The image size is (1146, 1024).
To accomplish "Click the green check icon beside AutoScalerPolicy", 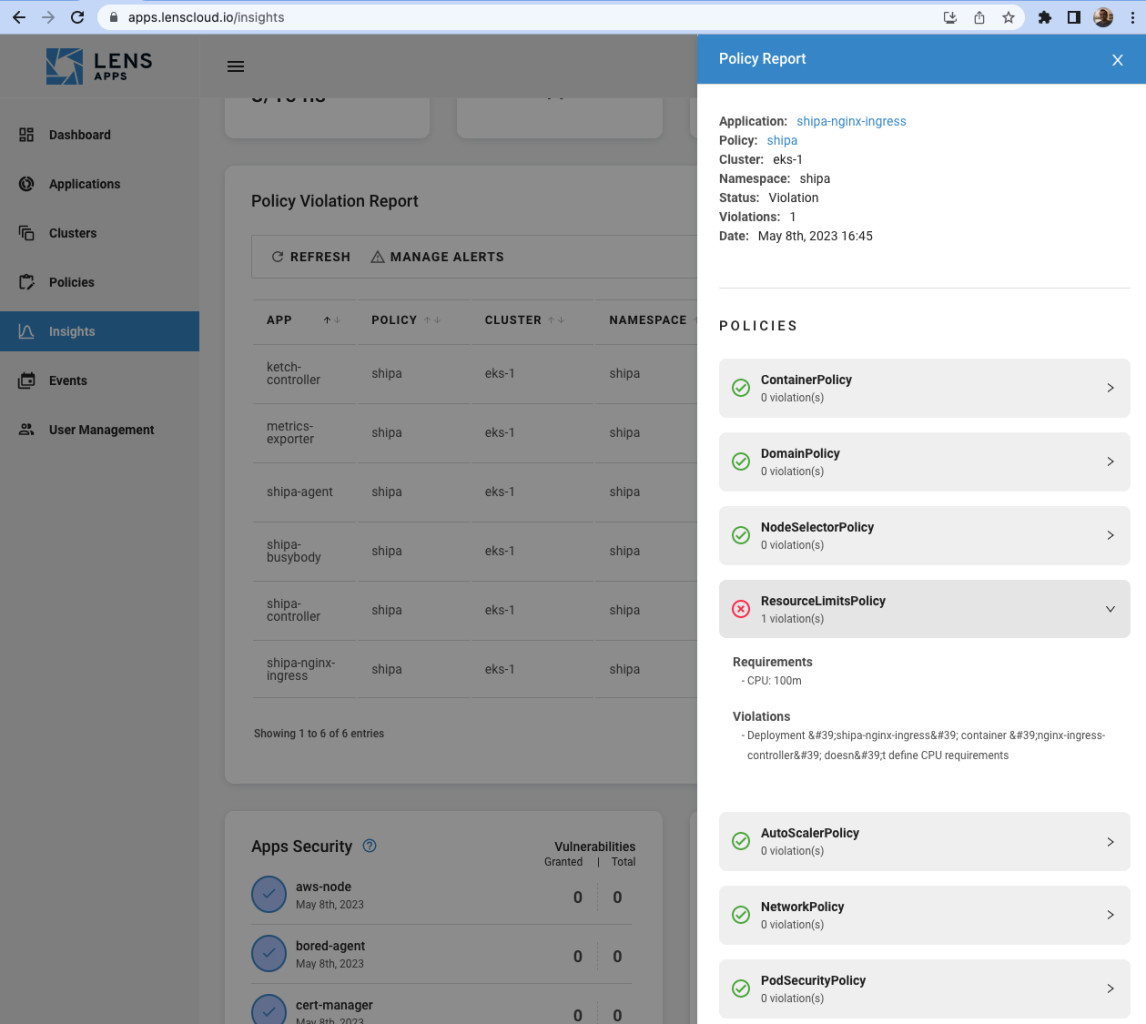I will point(740,842).
